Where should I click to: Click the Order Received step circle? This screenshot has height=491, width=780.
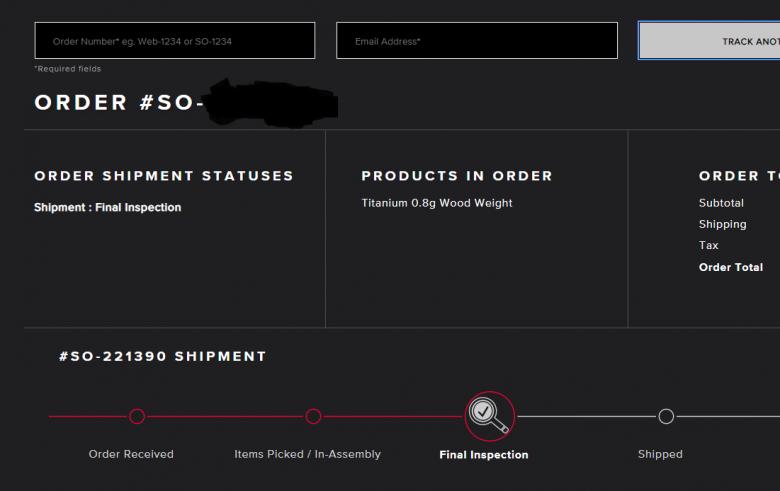(137, 416)
